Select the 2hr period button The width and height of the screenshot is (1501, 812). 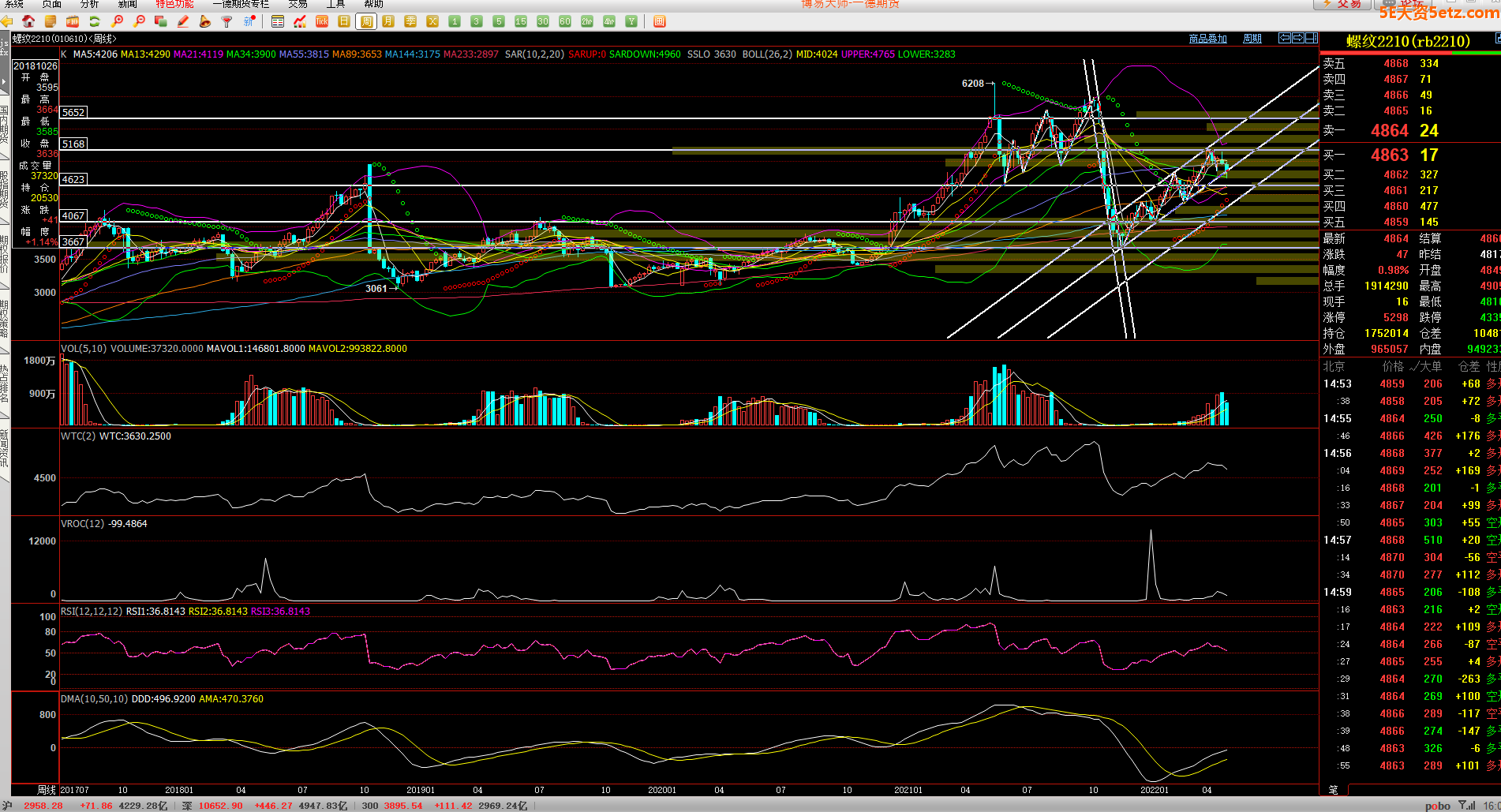587,21
